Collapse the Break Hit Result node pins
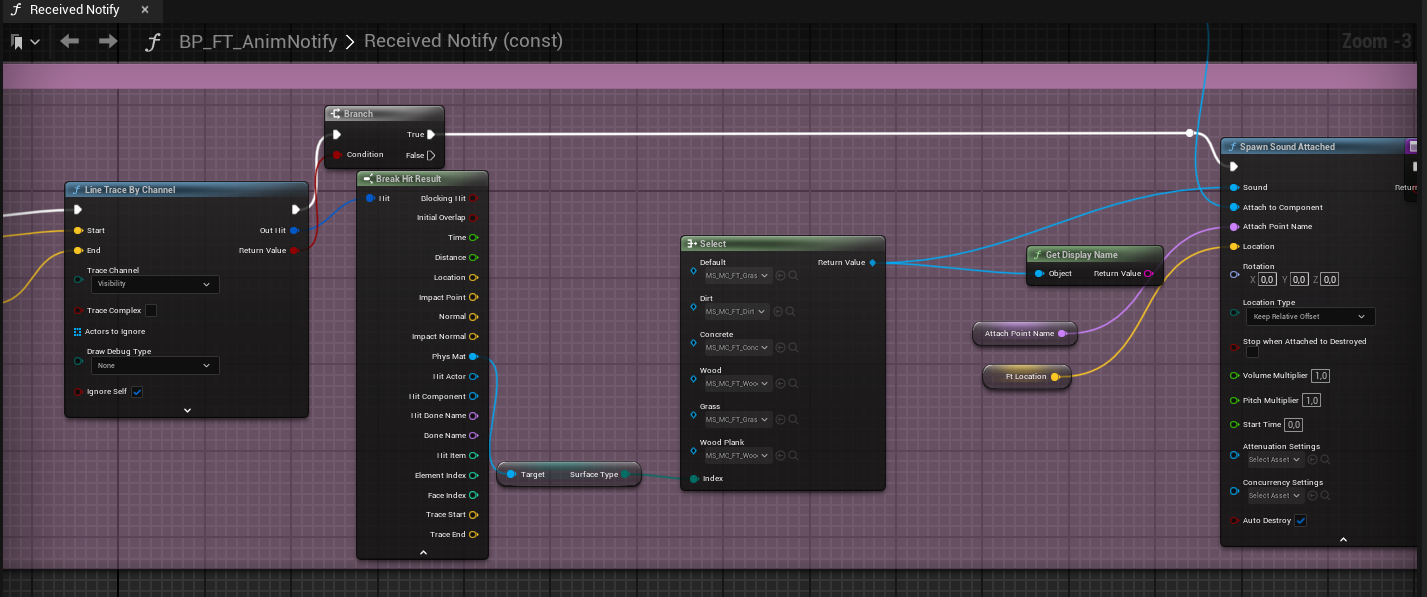 tap(423, 552)
